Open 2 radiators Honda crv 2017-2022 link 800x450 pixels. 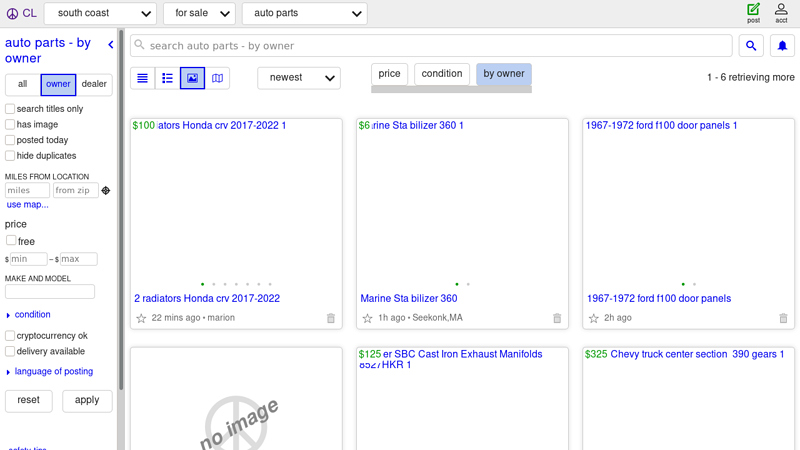(x=207, y=298)
